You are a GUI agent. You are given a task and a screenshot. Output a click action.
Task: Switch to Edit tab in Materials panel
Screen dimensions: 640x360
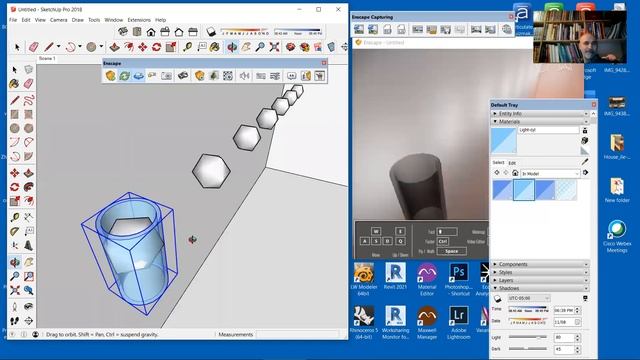pos(512,163)
